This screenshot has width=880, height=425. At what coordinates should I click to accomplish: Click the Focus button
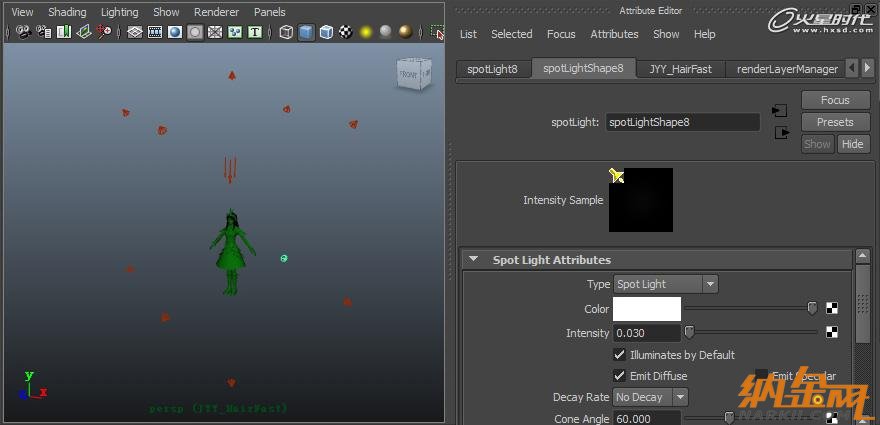click(835, 100)
